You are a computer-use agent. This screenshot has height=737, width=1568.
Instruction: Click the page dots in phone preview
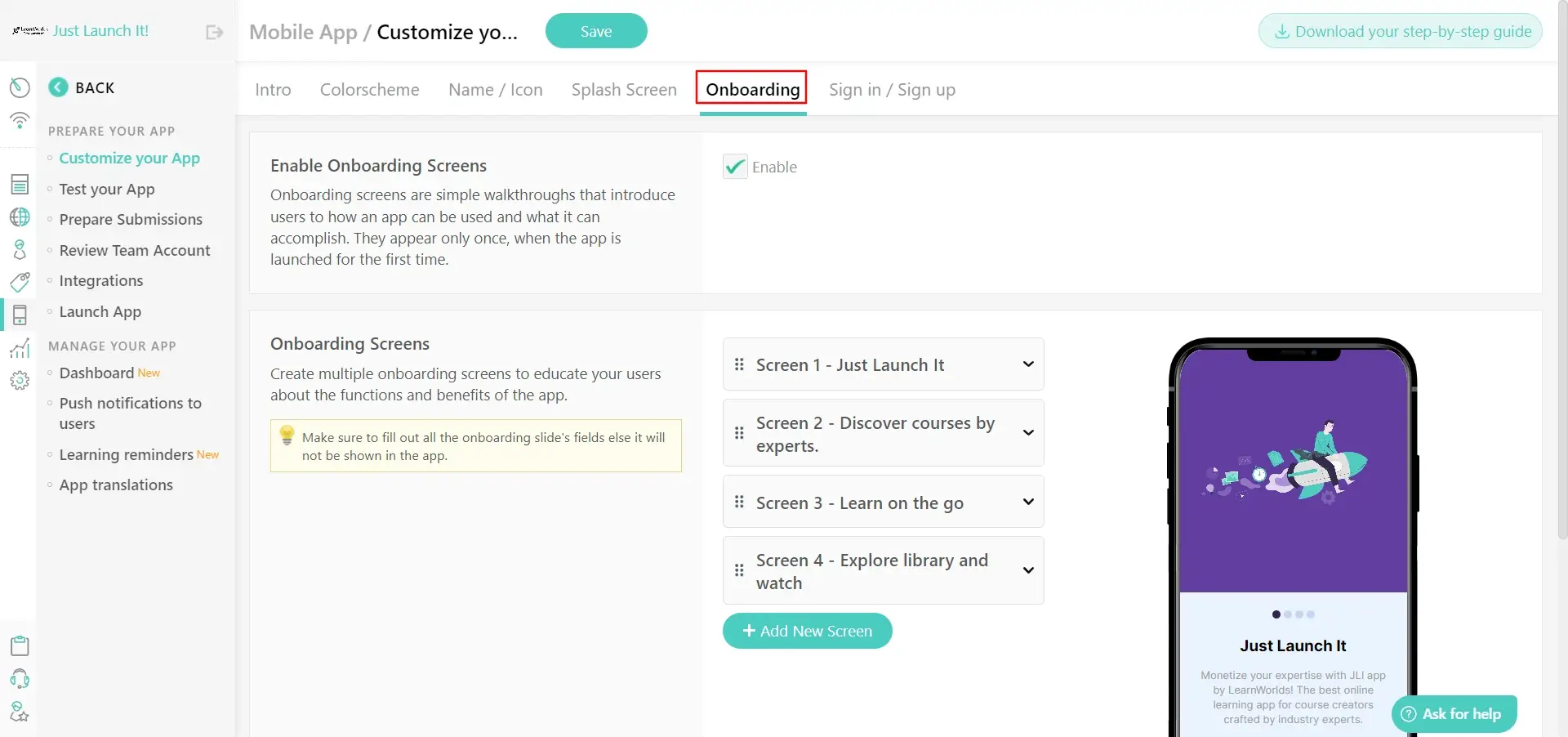[1294, 614]
